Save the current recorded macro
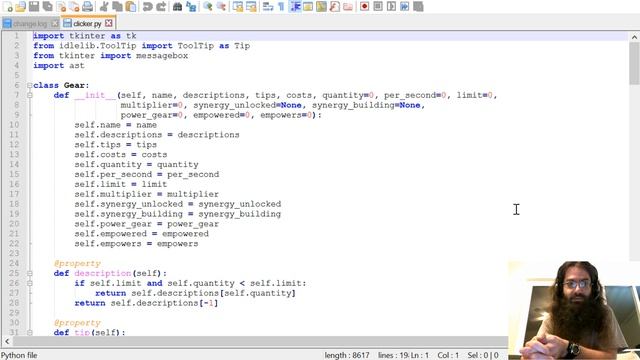The height and width of the screenshot is (360, 640). click(418, 6)
